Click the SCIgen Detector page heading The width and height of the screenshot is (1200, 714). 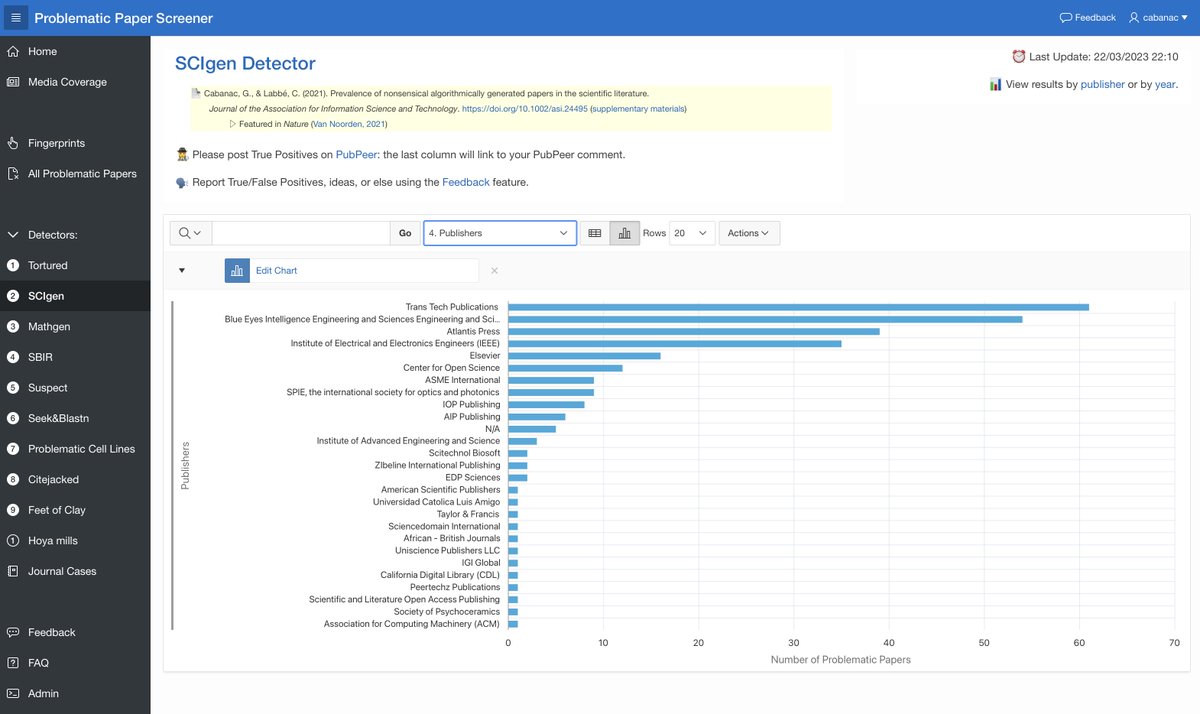click(245, 64)
